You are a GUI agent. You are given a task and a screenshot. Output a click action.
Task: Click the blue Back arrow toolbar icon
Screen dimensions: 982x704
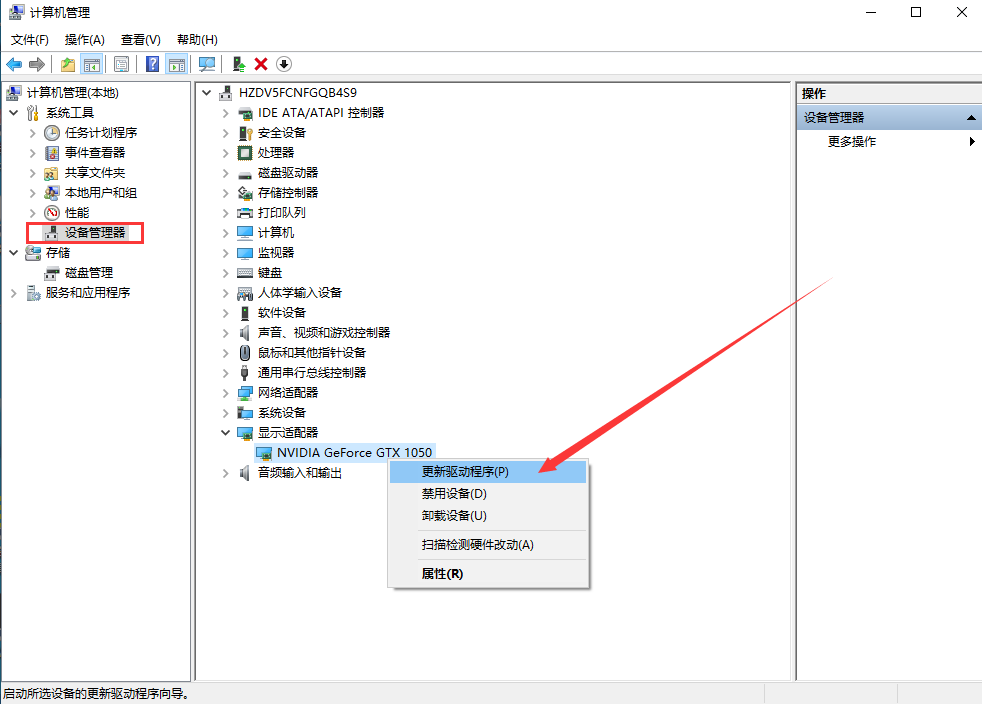point(14,64)
